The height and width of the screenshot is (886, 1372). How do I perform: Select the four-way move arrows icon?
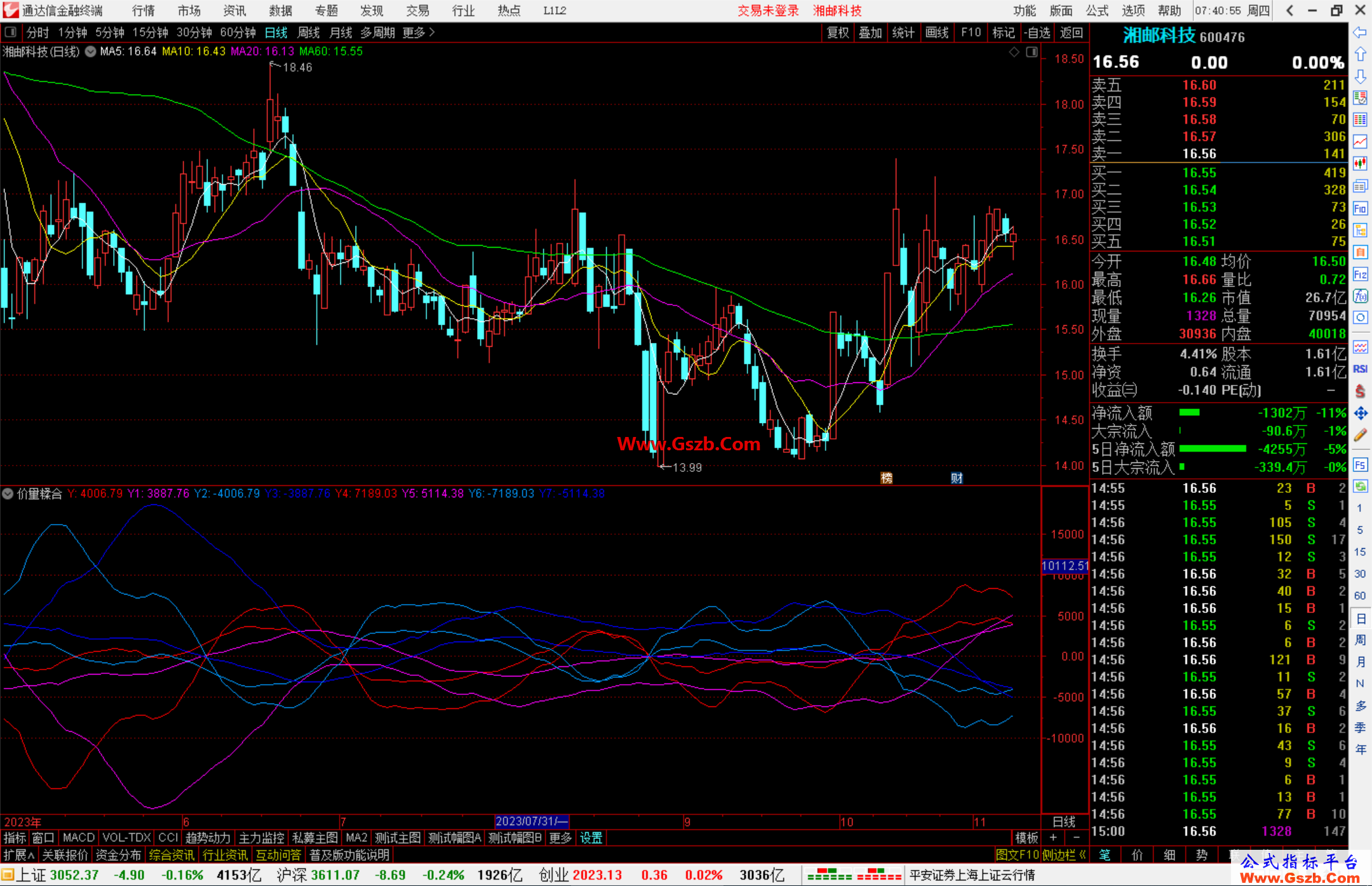pos(1360,413)
